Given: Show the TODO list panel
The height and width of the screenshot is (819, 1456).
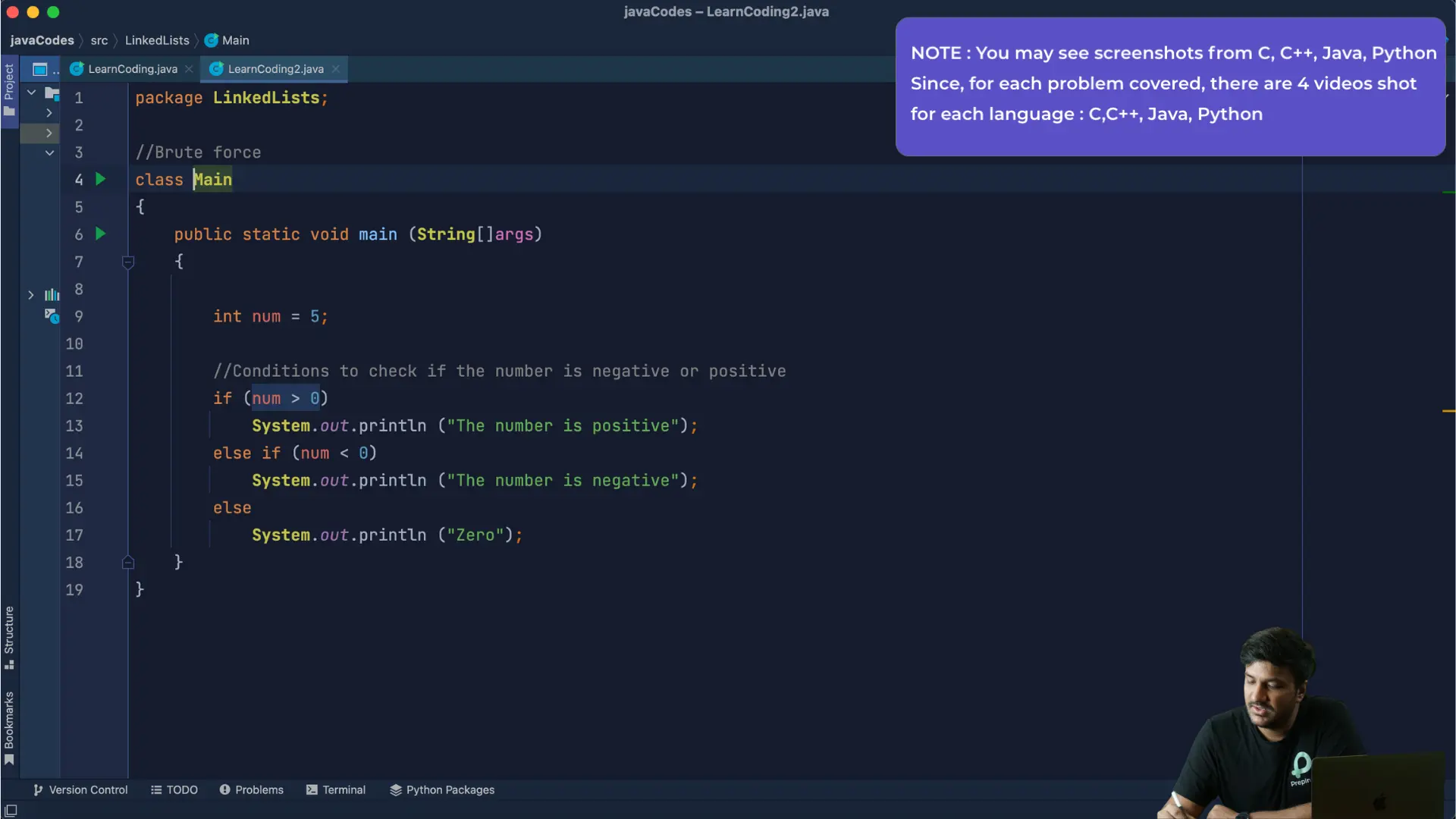Looking at the screenshot, I should click(x=174, y=790).
